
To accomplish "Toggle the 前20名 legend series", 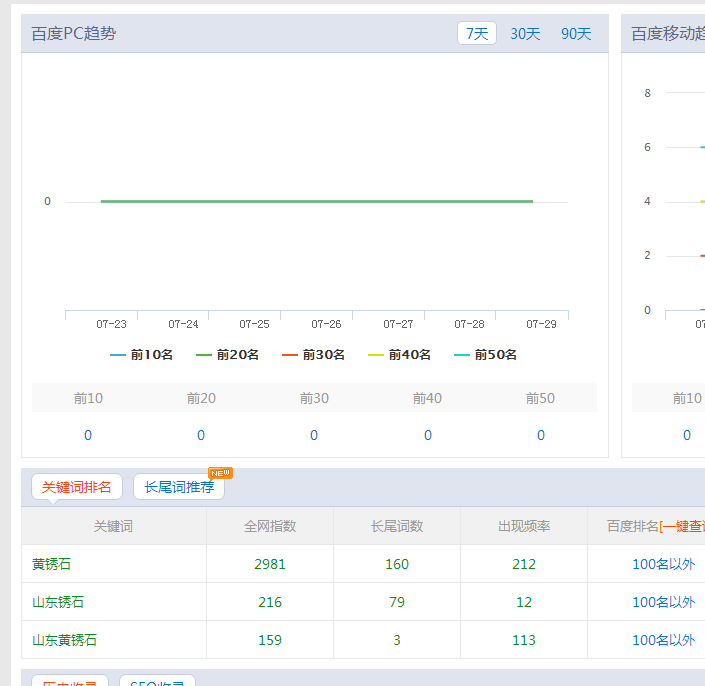I will pos(227,355).
